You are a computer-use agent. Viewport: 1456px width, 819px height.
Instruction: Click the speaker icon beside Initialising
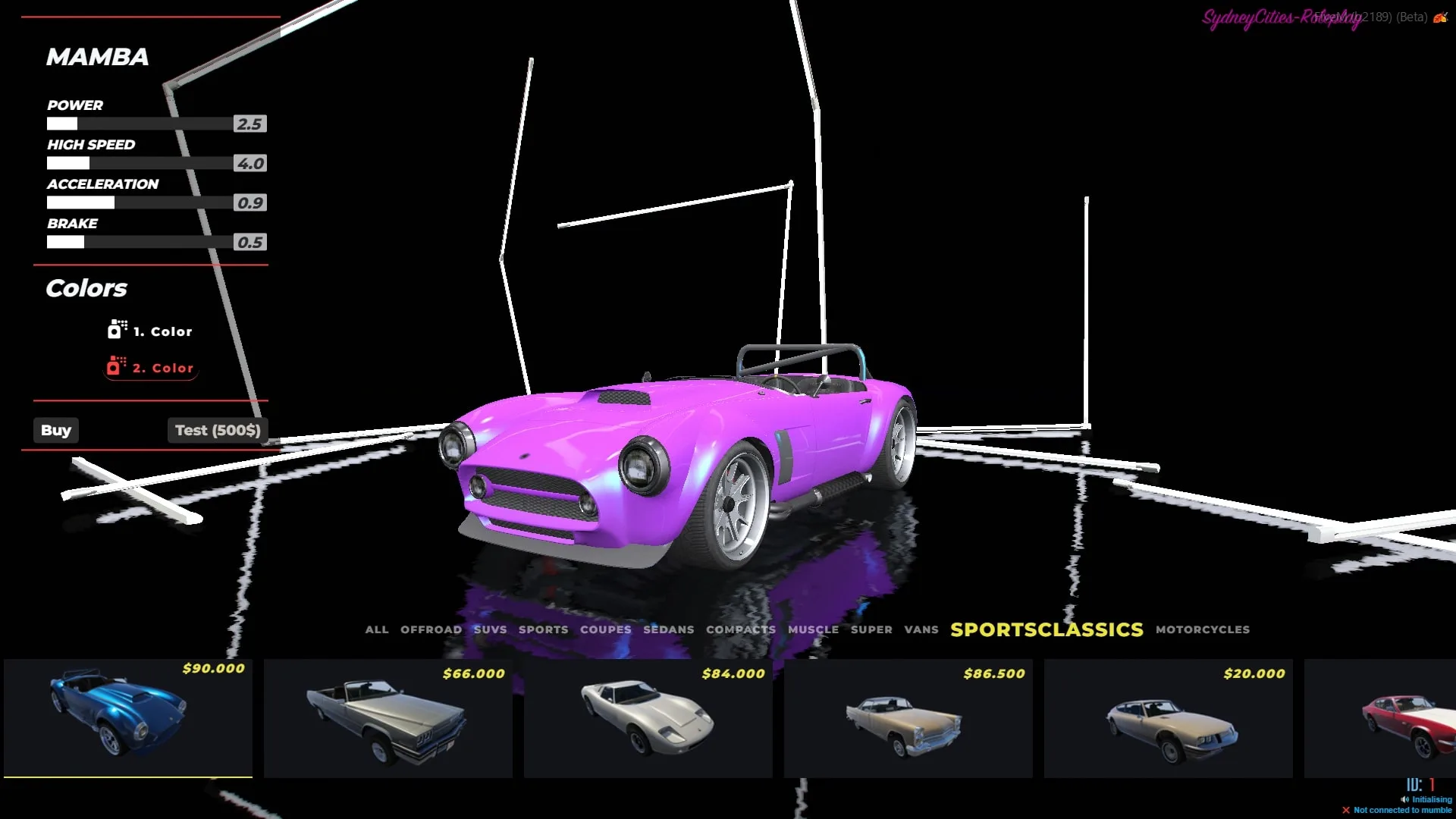[1404, 799]
